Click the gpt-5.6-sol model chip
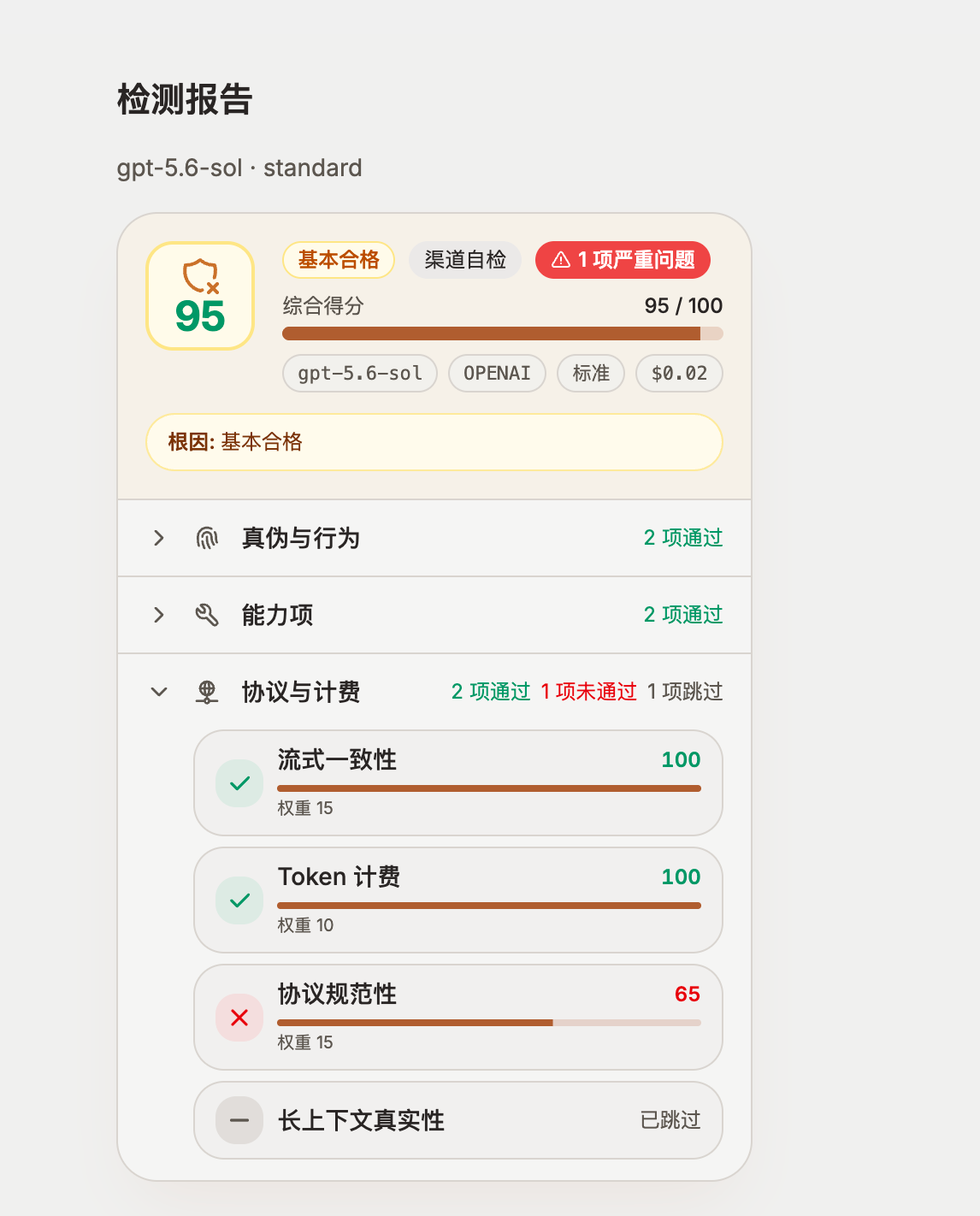980x1216 pixels. 360,374
